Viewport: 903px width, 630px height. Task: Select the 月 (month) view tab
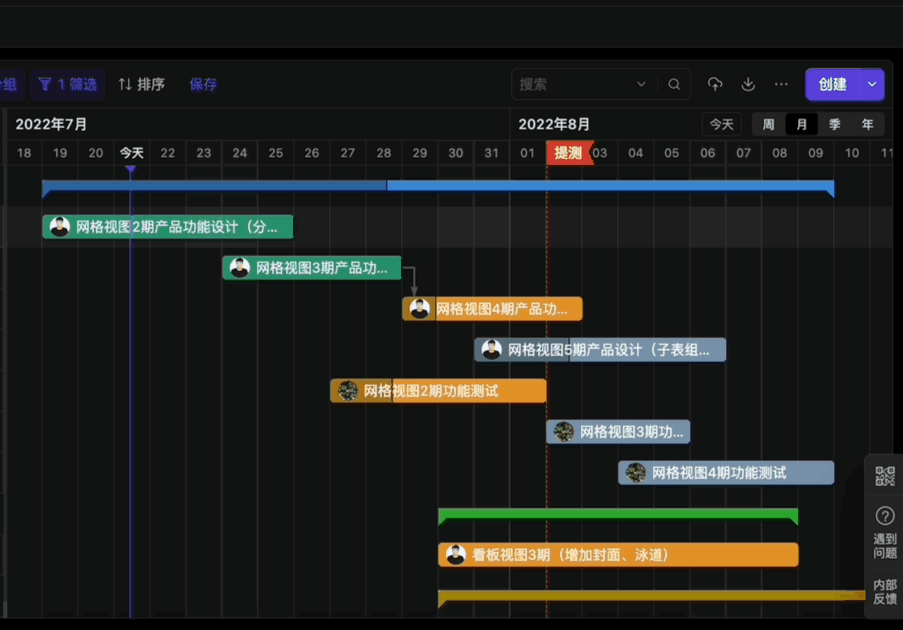tap(801, 125)
